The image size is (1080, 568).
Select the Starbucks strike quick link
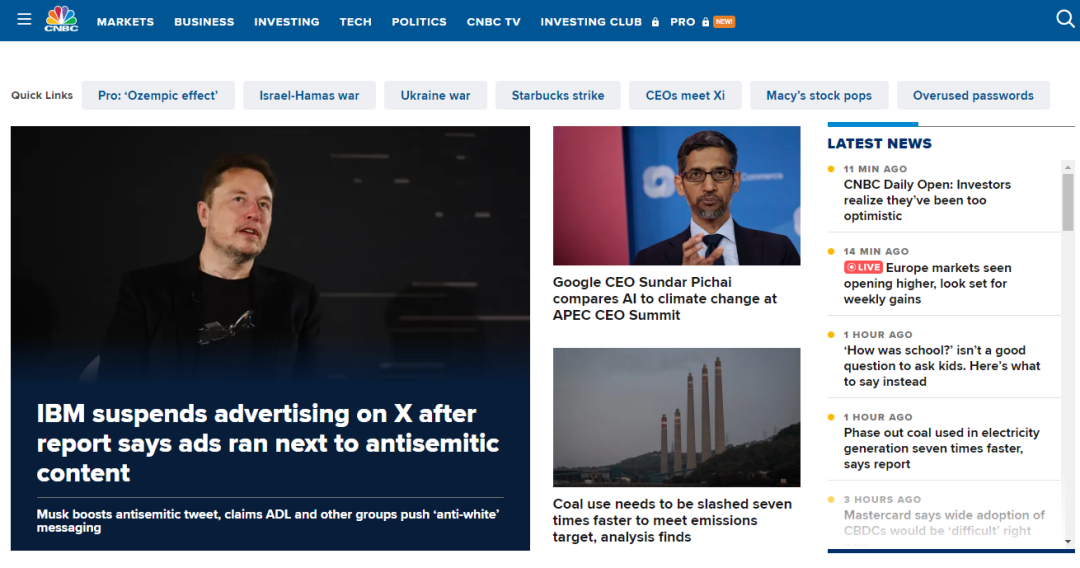[x=558, y=96]
